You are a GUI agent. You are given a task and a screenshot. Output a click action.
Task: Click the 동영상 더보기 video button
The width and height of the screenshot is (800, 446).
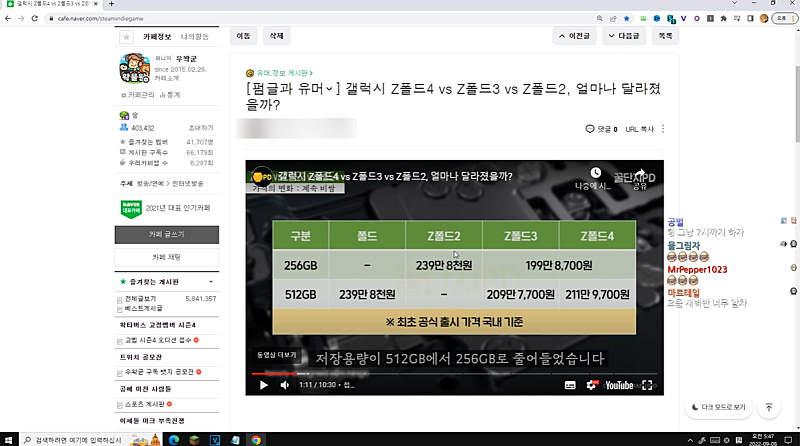pos(277,355)
